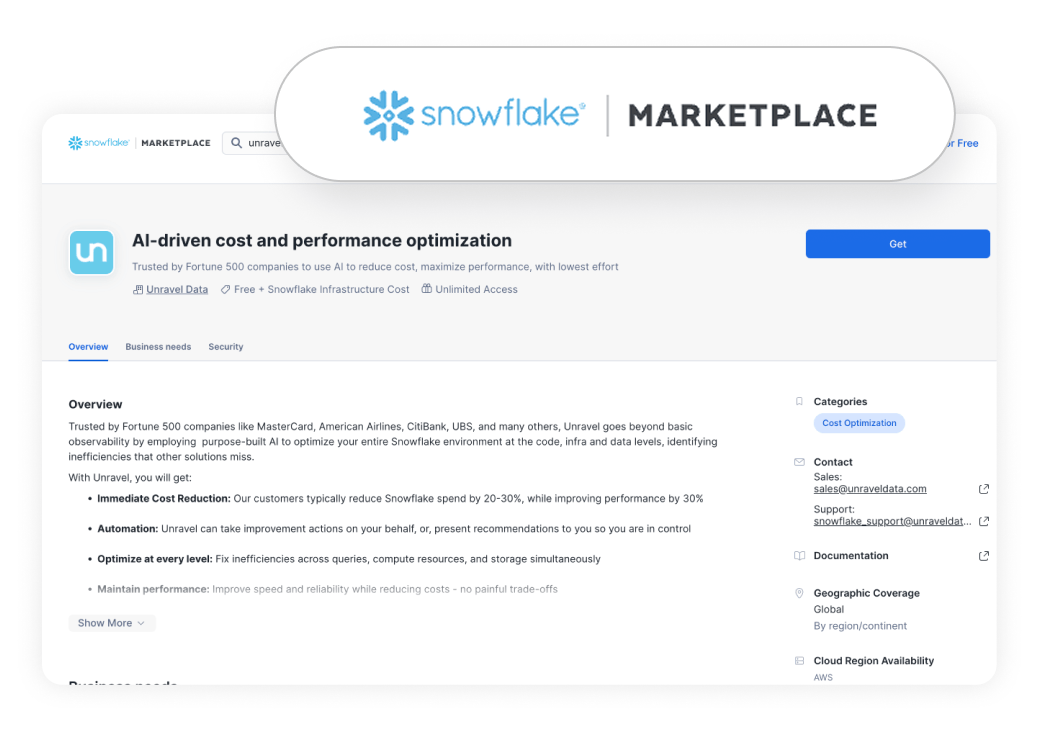The image size is (1040, 730).
Task: Click the 'With Unravel, you will get:' line
Action: pos(130,477)
